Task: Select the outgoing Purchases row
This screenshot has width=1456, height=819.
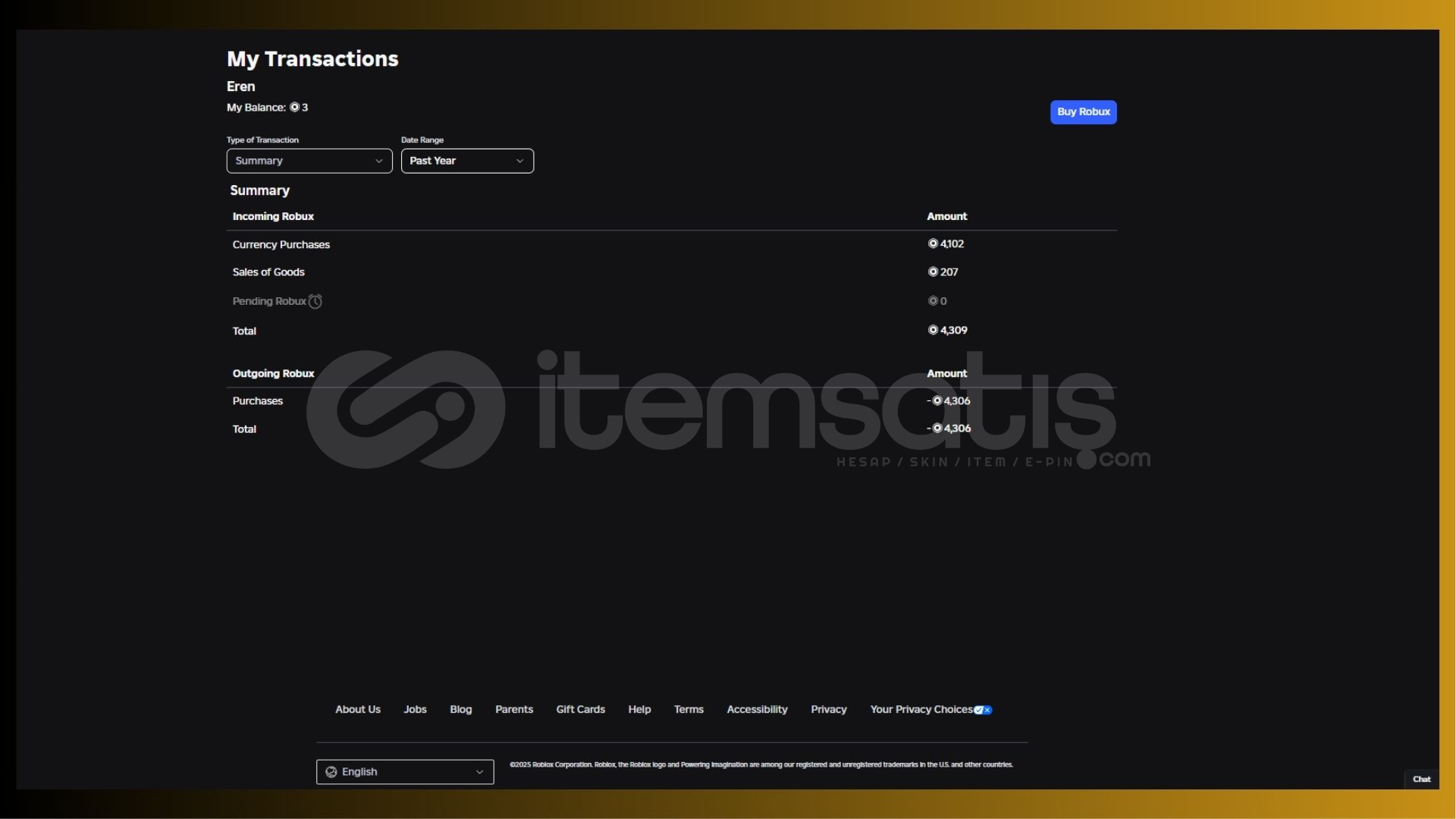Action: (672, 400)
